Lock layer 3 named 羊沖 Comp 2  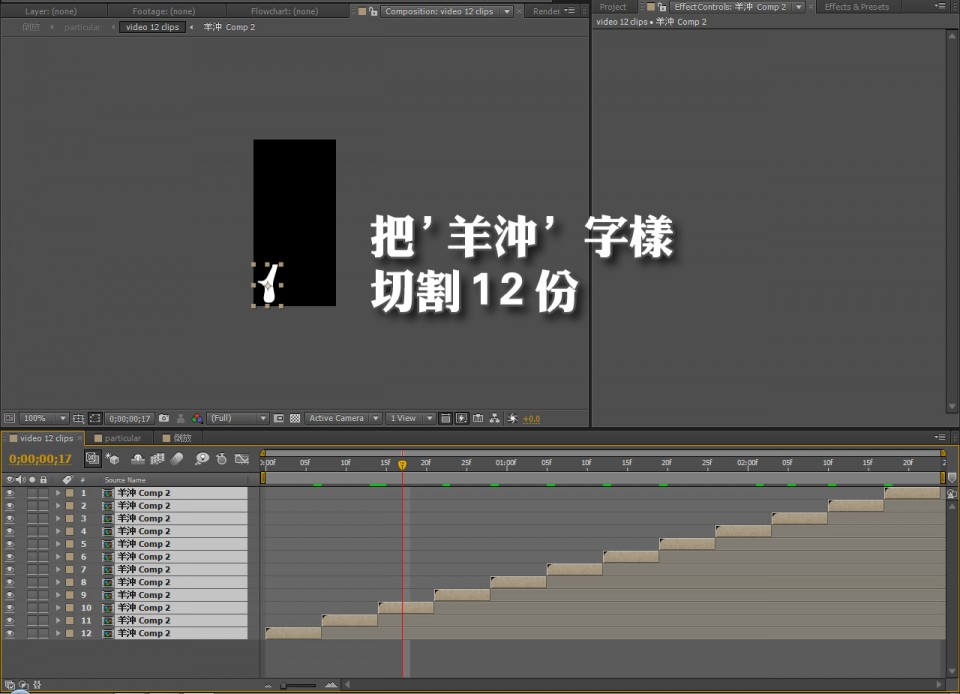pos(43,518)
